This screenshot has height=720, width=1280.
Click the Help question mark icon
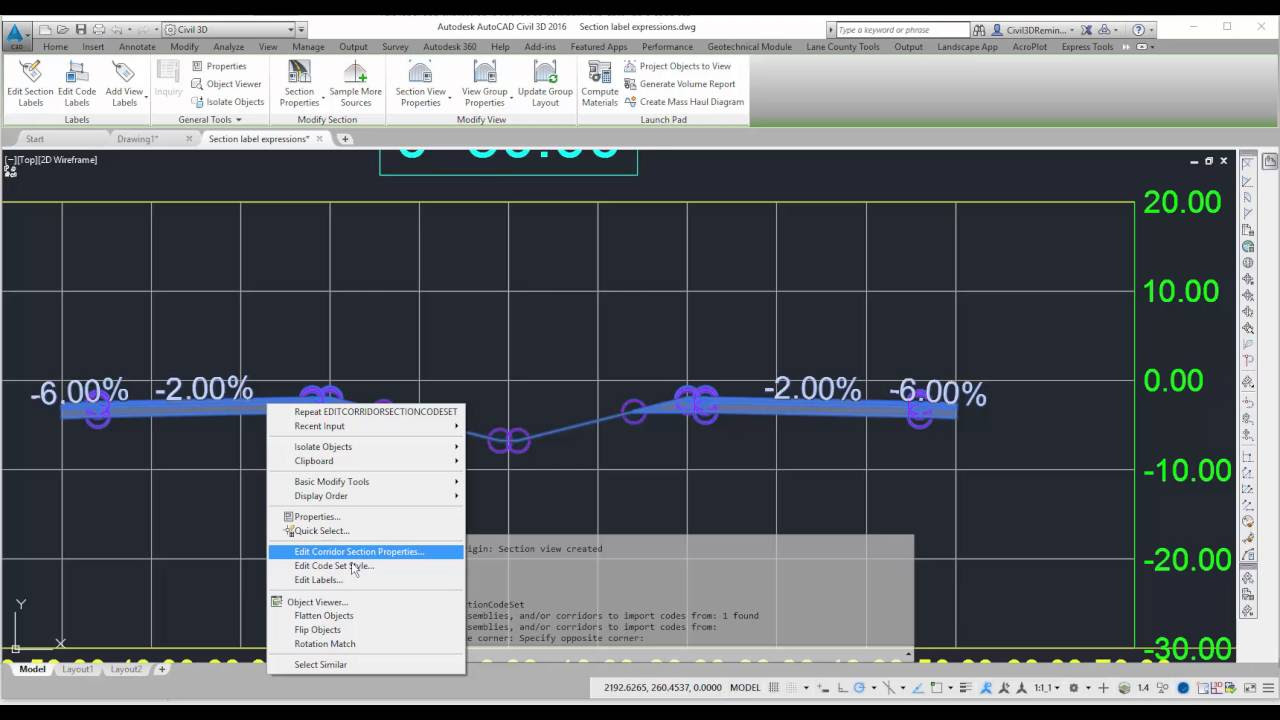1138,29
